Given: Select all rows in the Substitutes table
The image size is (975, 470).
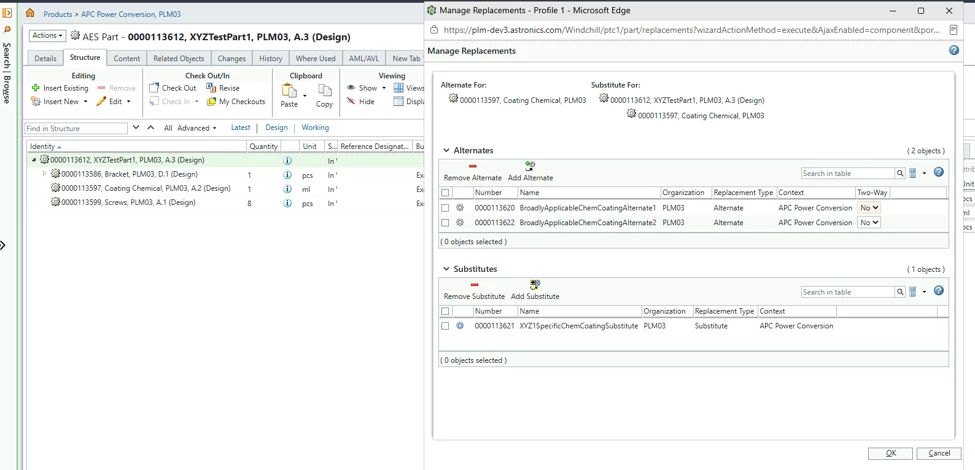Looking at the screenshot, I should (x=445, y=311).
